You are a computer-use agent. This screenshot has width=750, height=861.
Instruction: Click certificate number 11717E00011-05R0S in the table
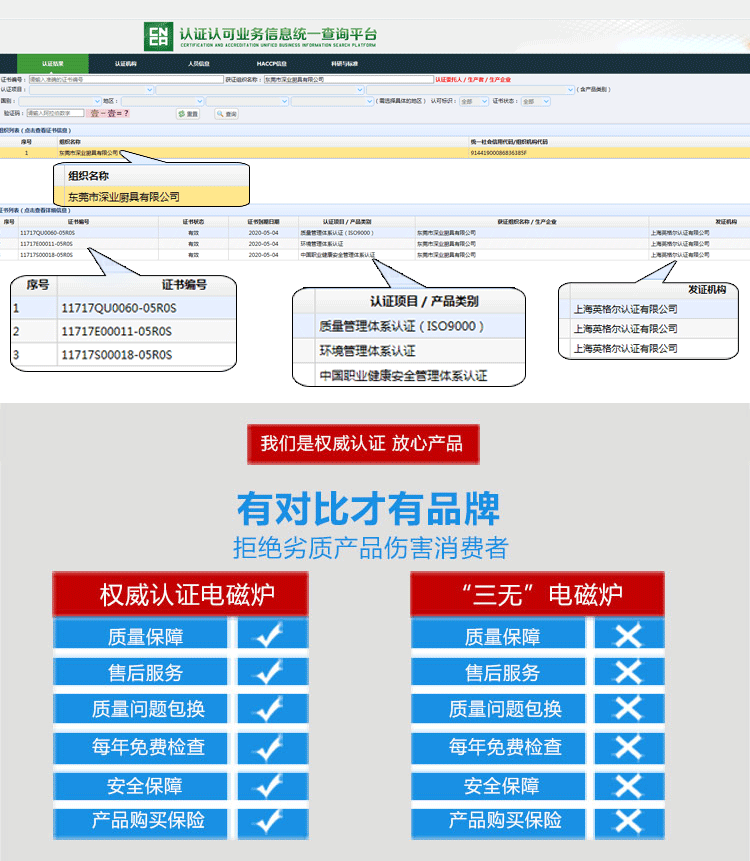coord(46,244)
